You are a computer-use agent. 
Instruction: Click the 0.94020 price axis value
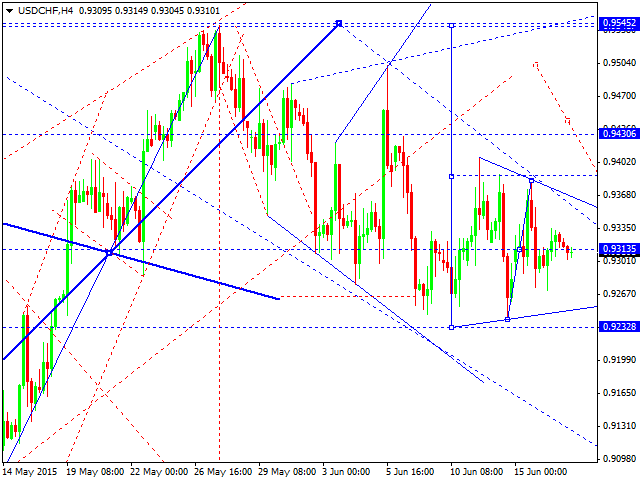click(619, 162)
